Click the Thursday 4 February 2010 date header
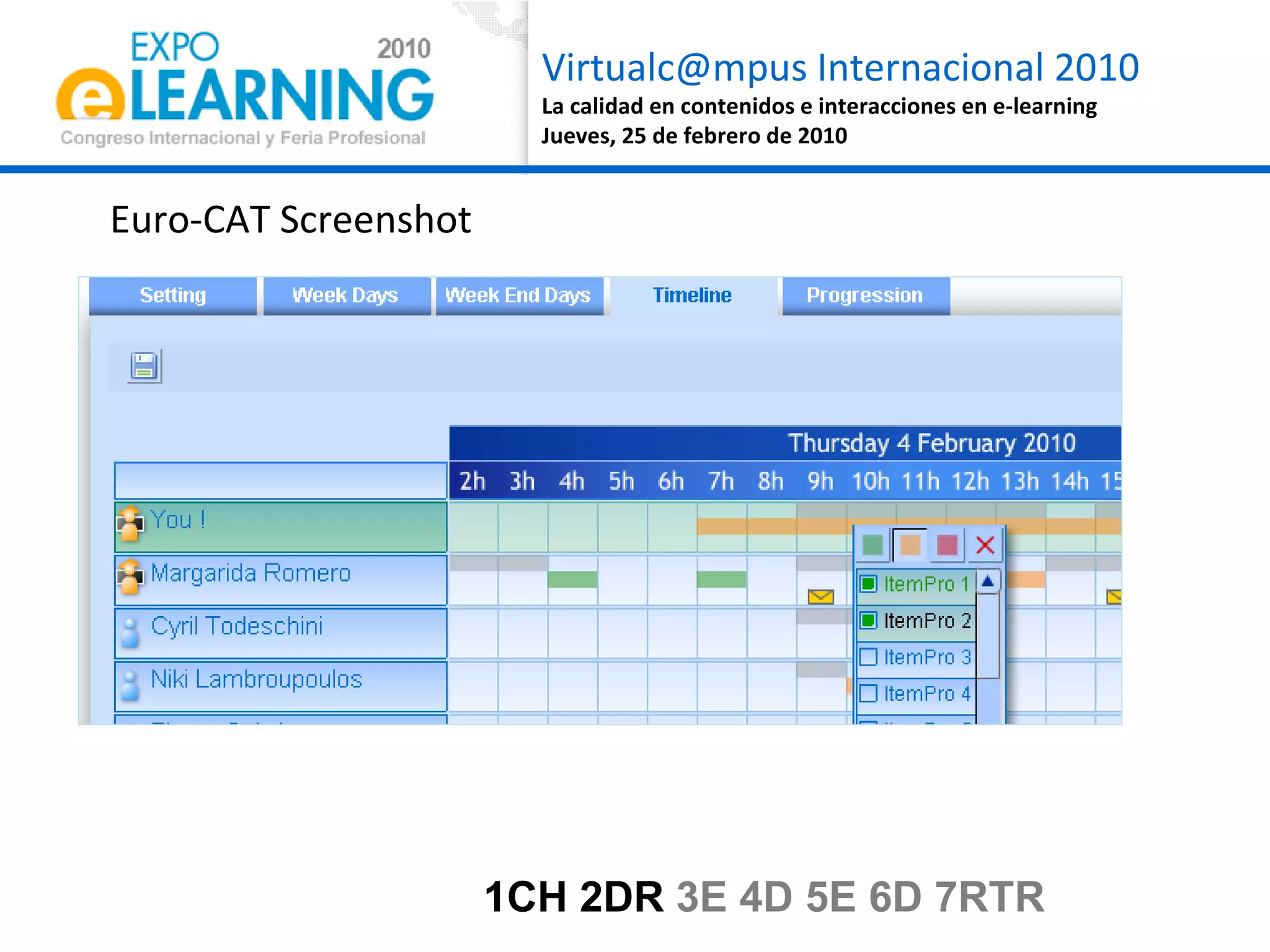1270x952 pixels. pos(932,444)
